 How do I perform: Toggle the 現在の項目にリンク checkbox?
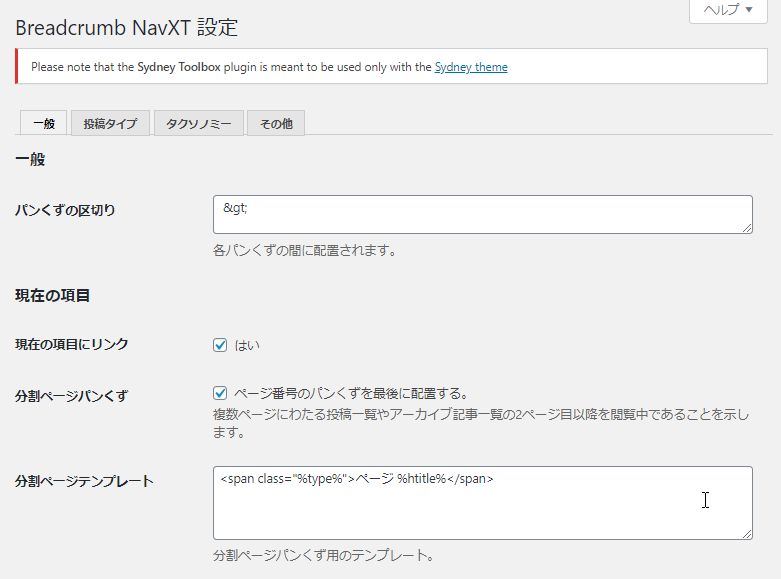click(x=220, y=345)
